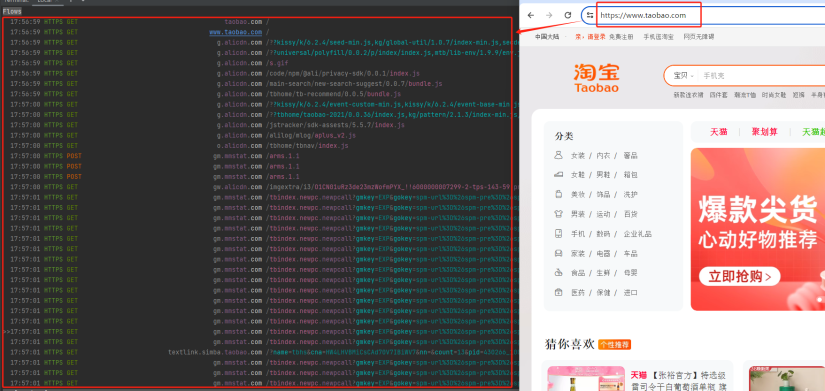Open the 洗护 category link

point(630,195)
